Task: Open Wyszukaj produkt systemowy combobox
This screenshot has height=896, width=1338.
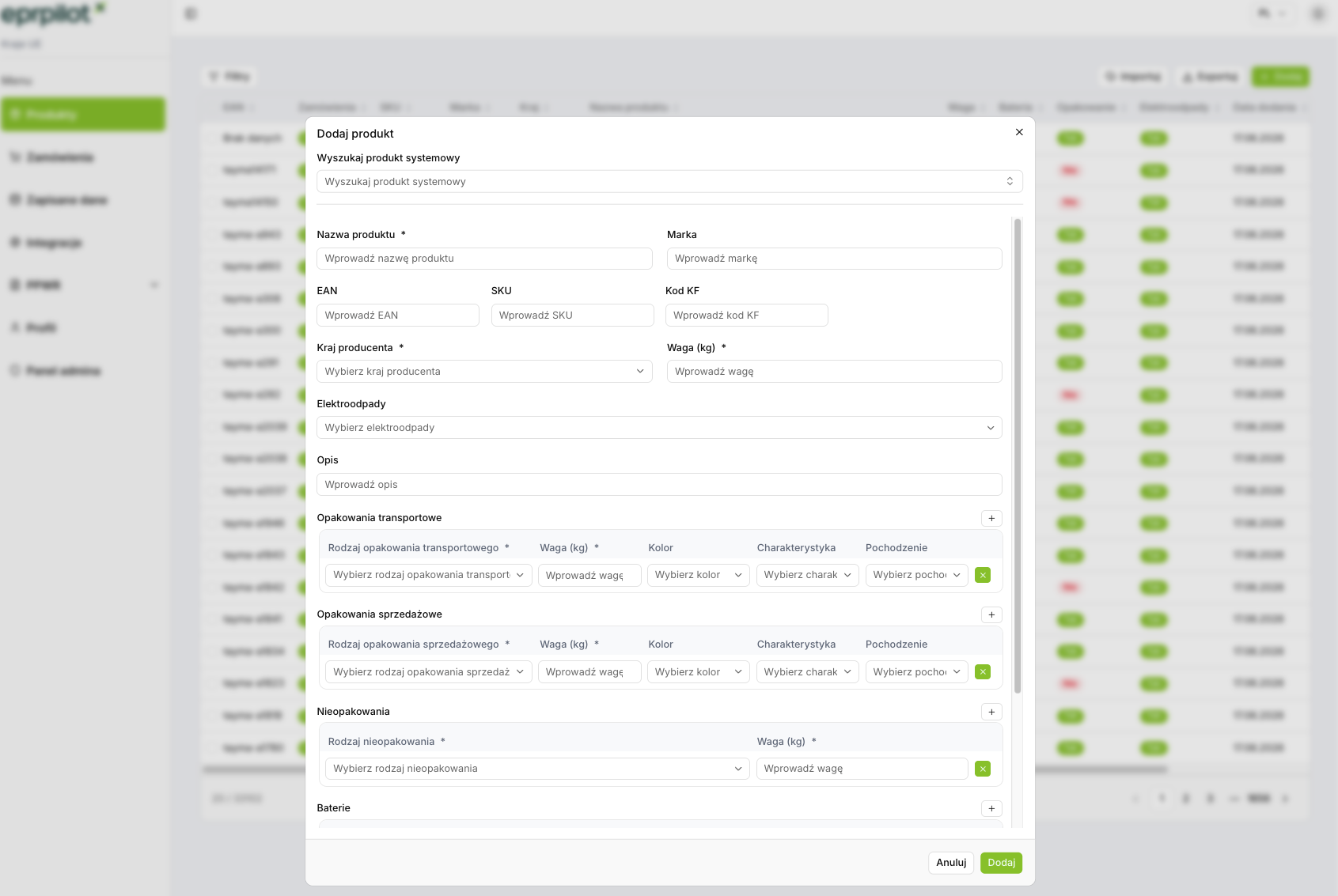Action: [x=669, y=181]
